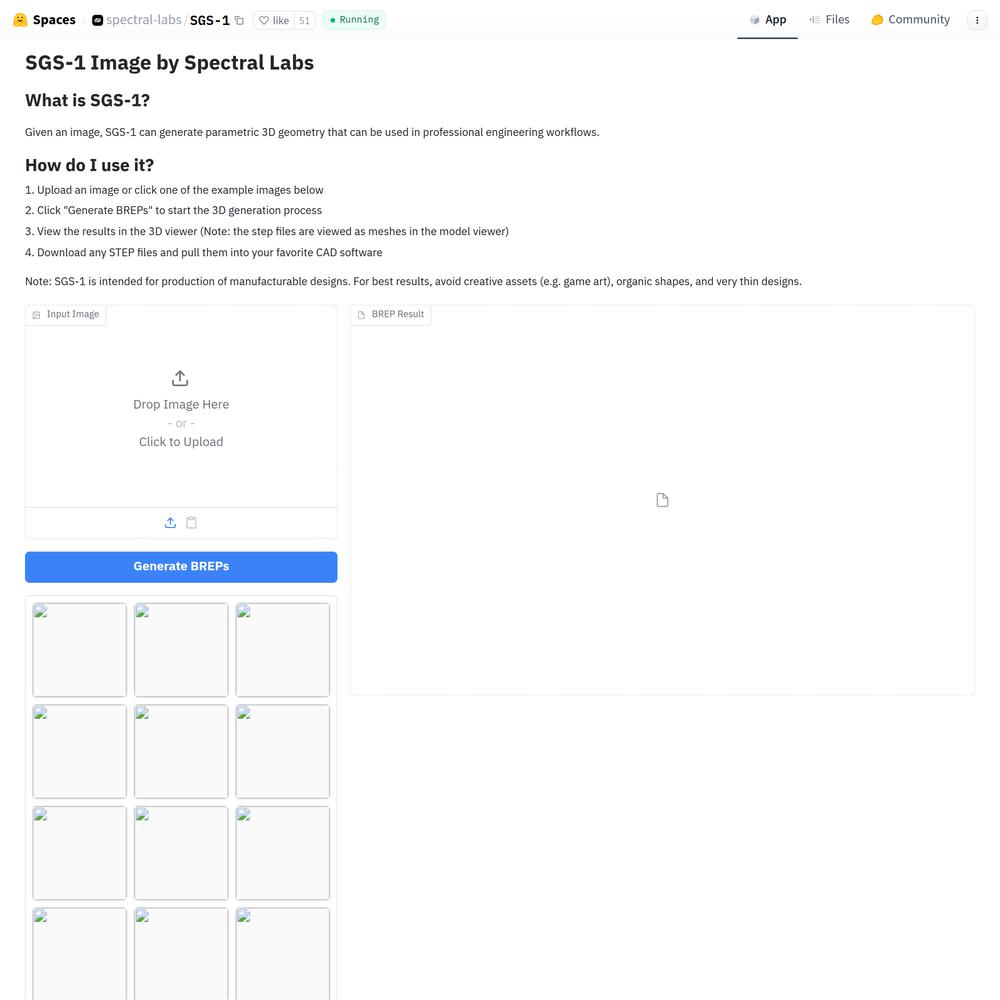Click the Input Image label icon

click(x=37, y=315)
